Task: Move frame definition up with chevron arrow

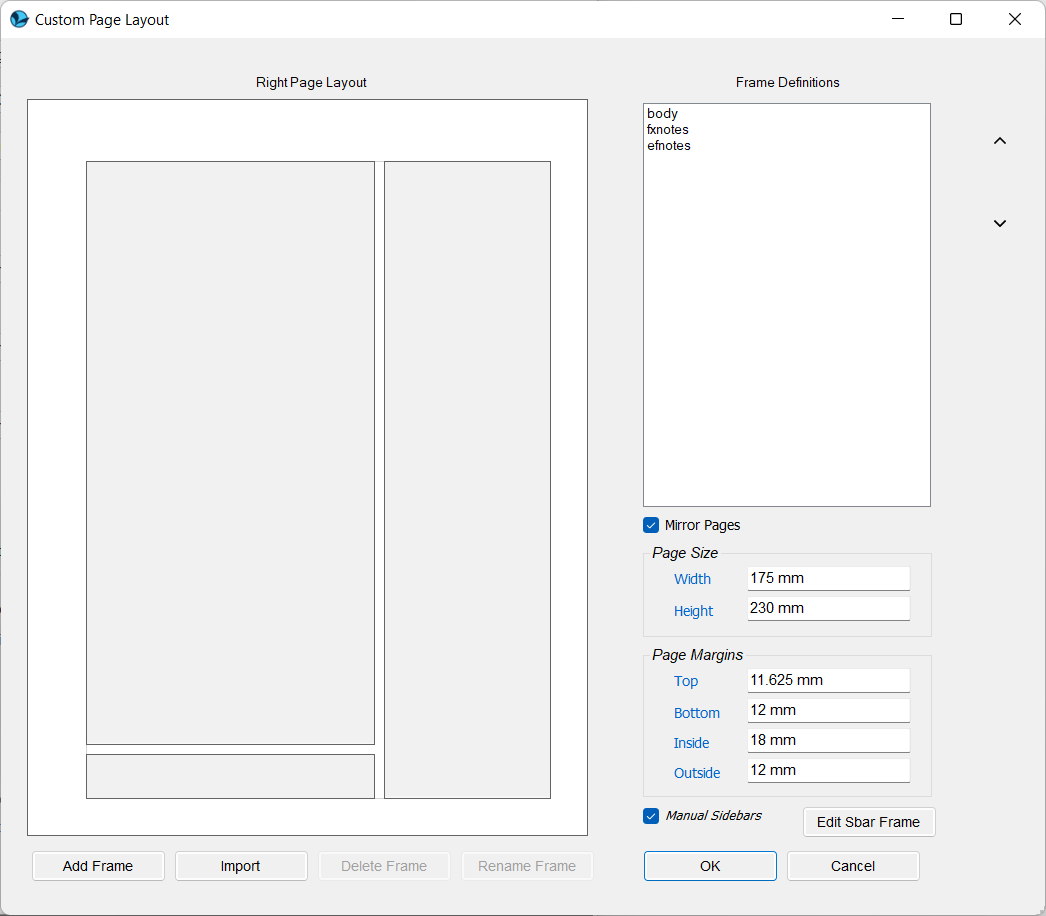Action: point(999,141)
